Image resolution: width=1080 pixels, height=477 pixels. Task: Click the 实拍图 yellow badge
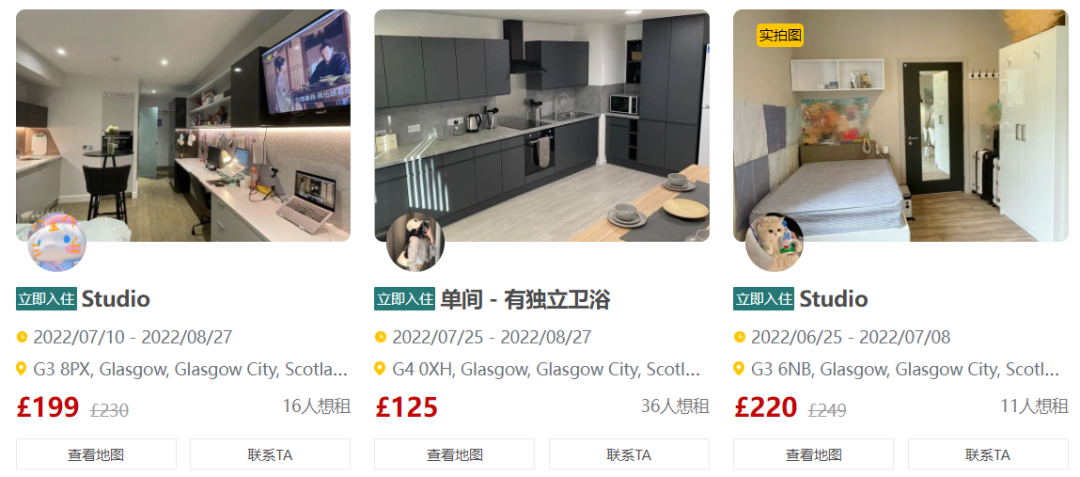[x=780, y=34]
